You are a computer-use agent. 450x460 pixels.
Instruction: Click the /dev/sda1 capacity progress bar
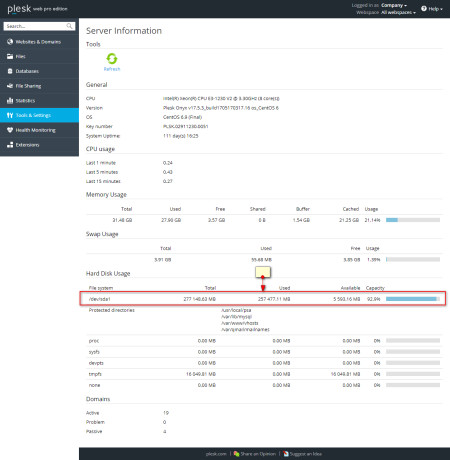coord(413,299)
